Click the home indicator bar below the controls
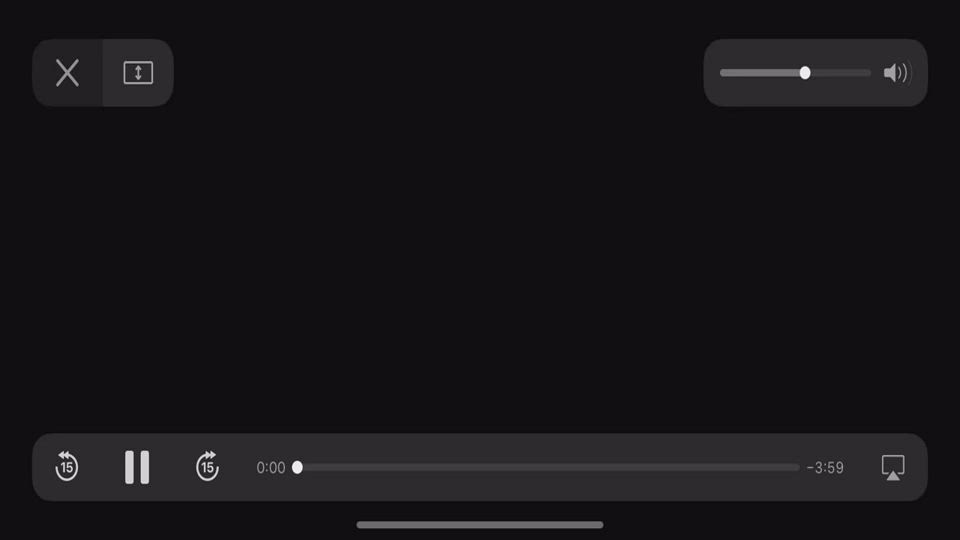960x540 pixels. coord(480,525)
